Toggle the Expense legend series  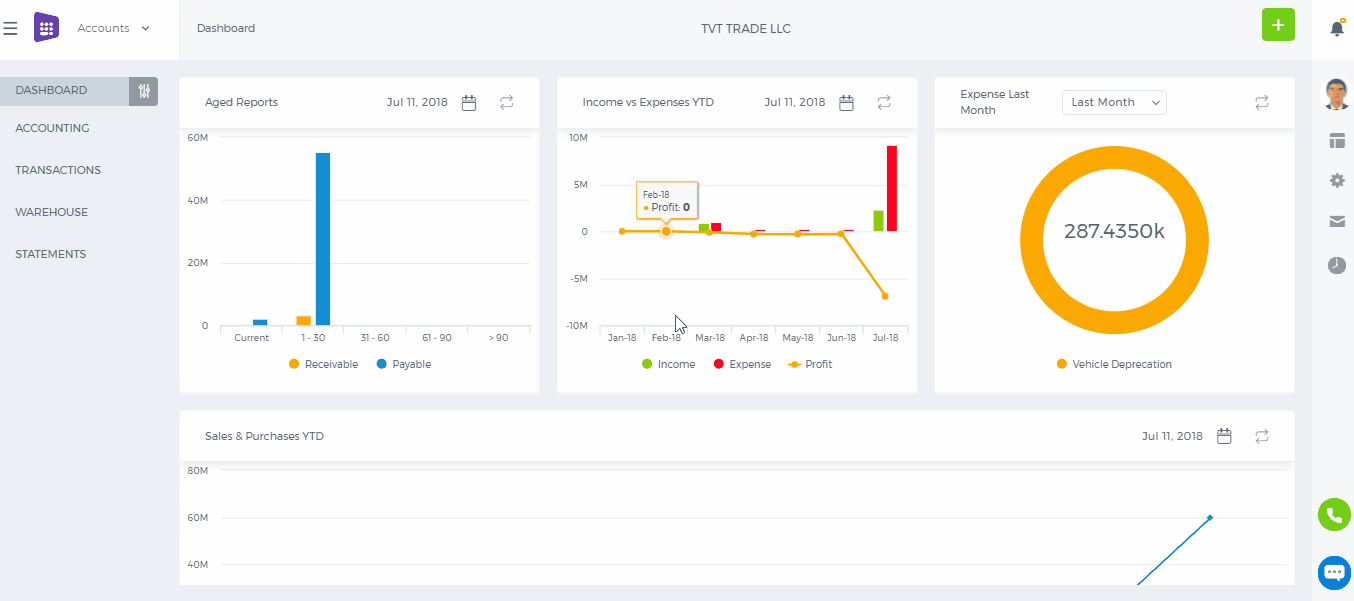tap(742, 365)
